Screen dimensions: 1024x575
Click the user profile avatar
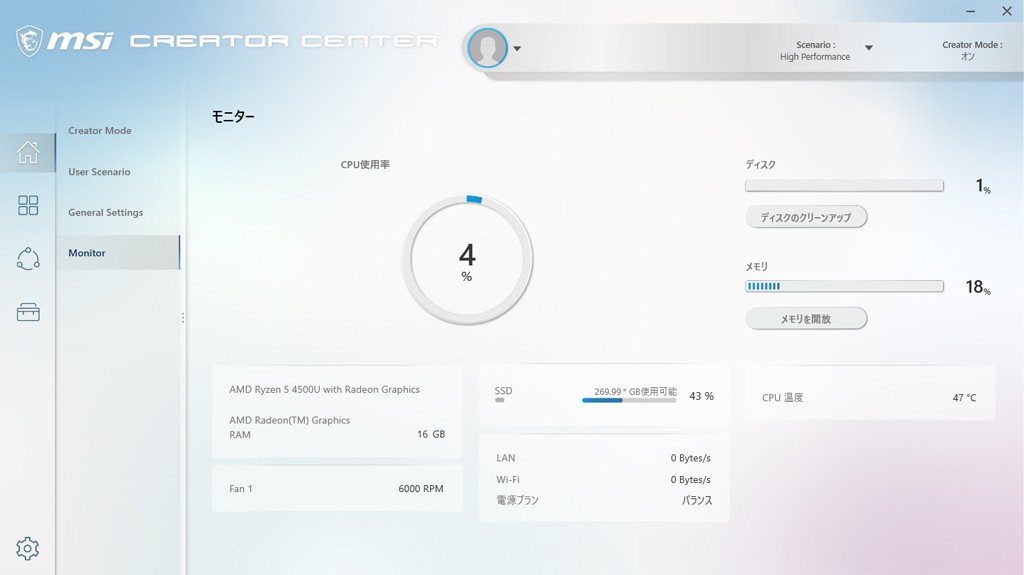click(487, 48)
